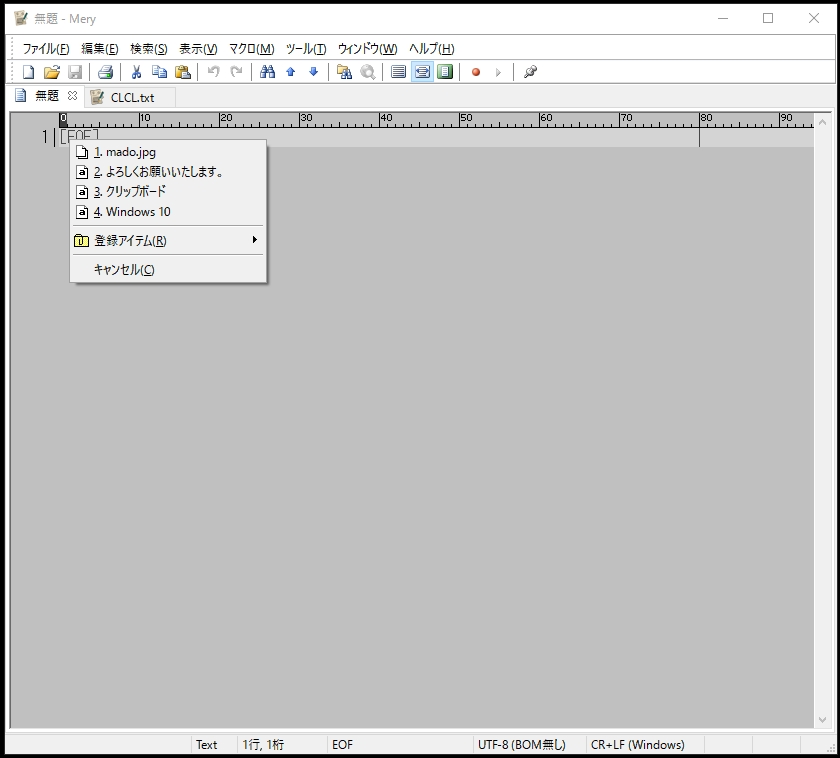Print the document using the printer icon

[x=105, y=72]
